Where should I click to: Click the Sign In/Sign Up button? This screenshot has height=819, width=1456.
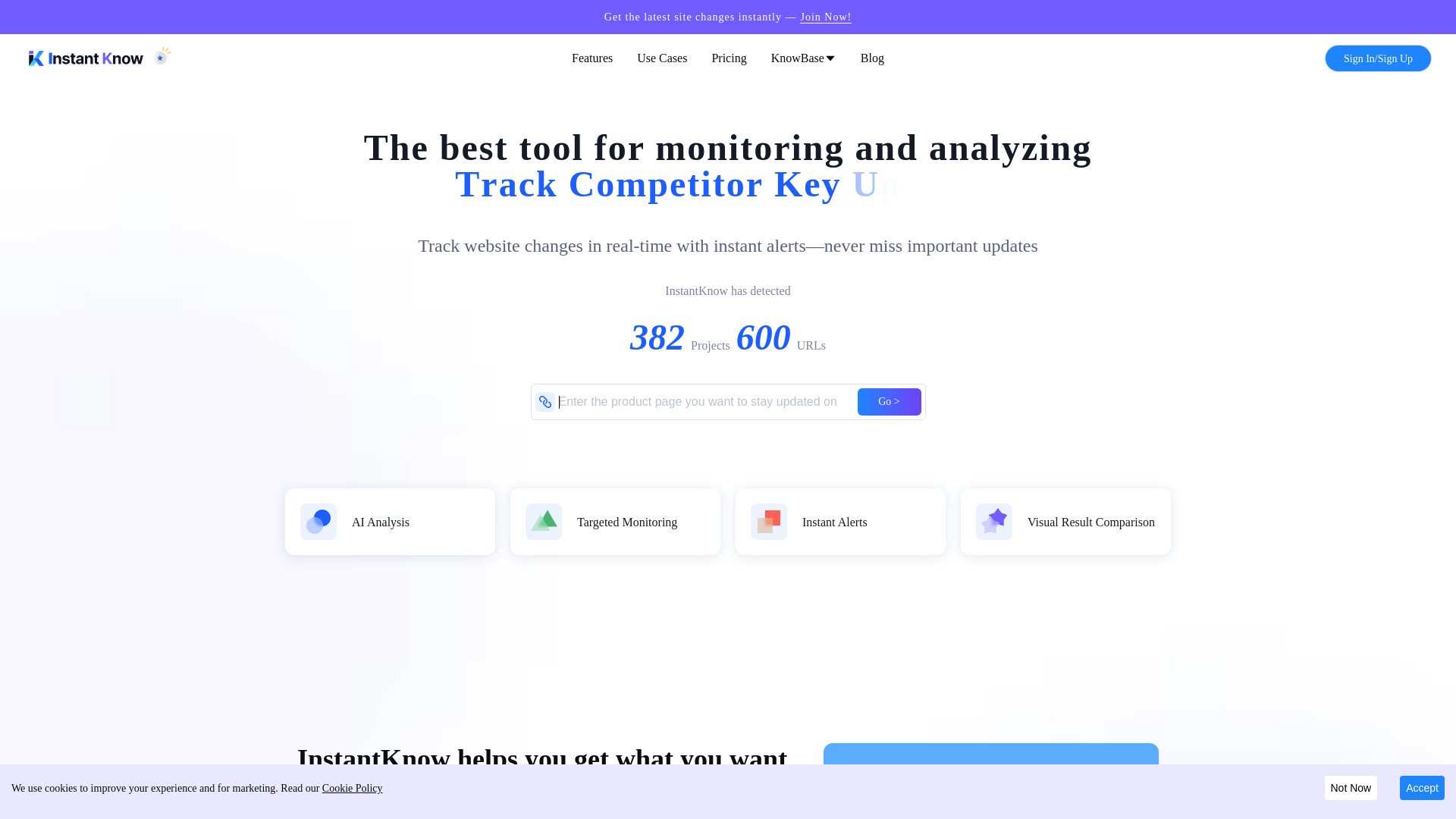(x=1378, y=58)
